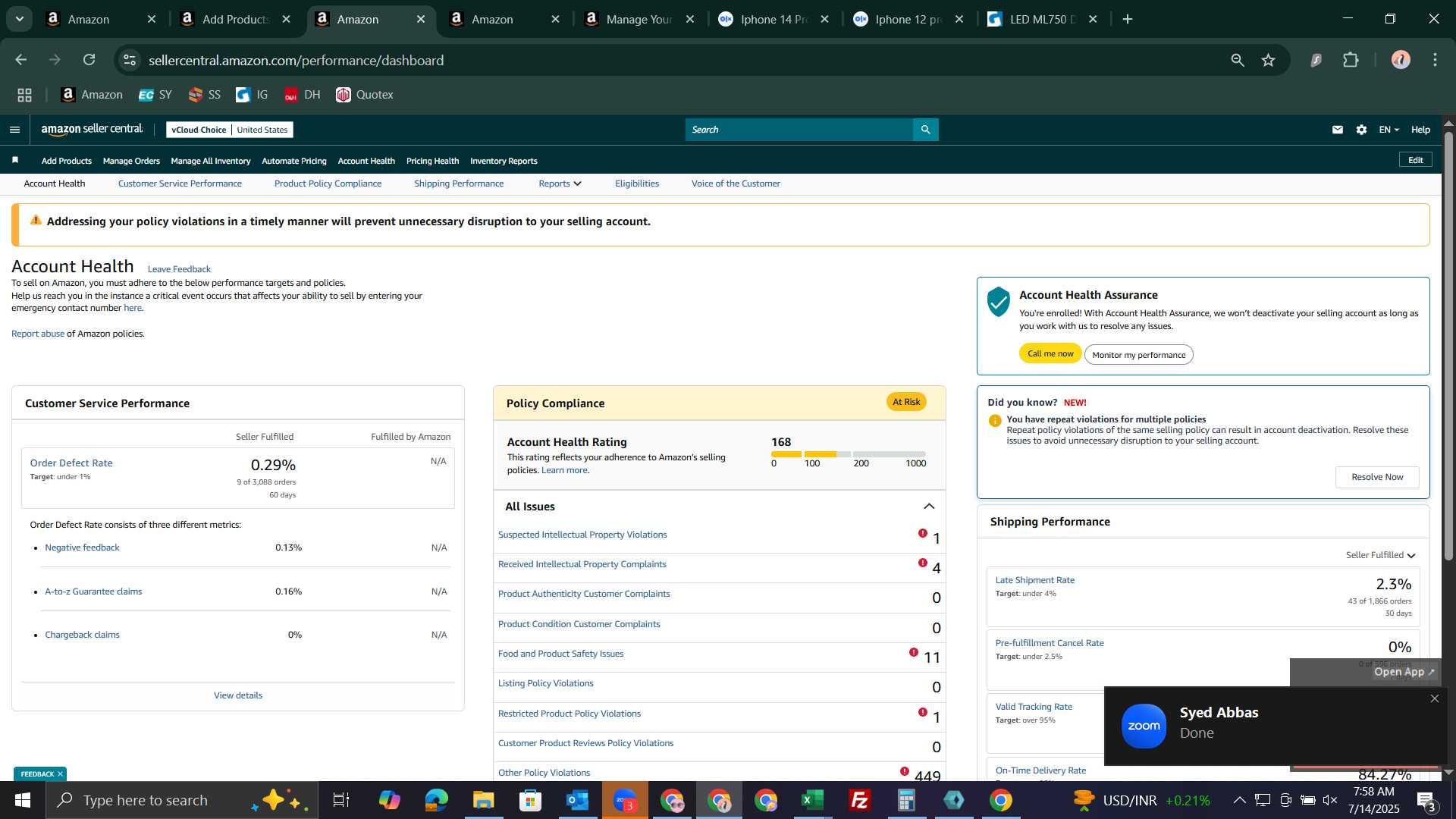Open Excel from the taskbar
Screen dimensions: 1456x819
pyautogui.click(x=813, y=800)
